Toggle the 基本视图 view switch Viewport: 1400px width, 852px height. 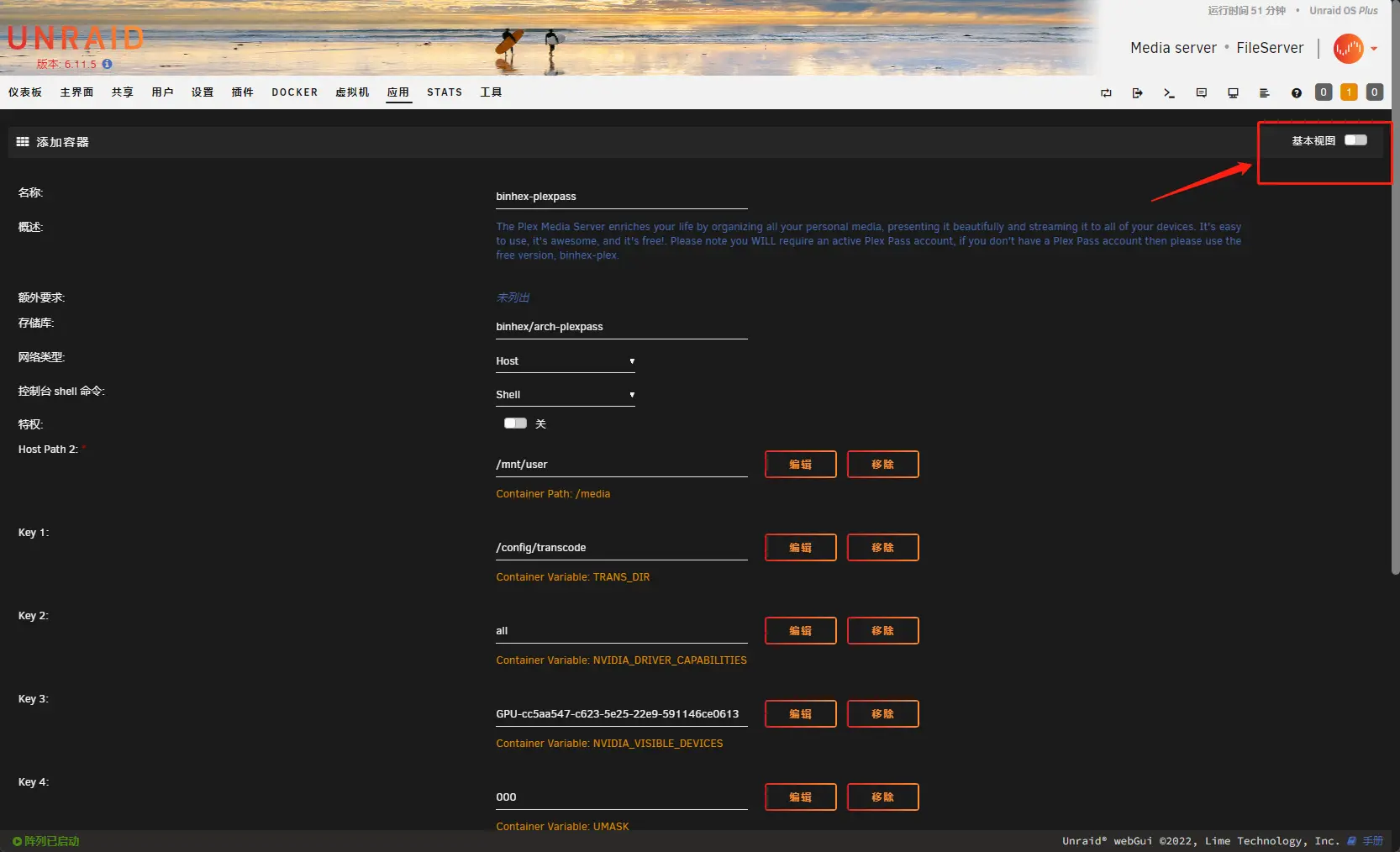pyautogui.click(x=1355, y=140)
